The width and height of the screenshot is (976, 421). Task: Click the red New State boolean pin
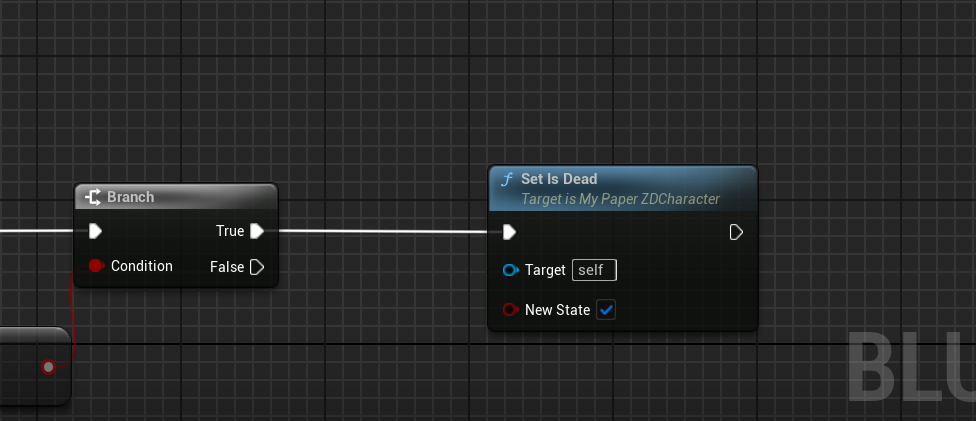[510, 310]
